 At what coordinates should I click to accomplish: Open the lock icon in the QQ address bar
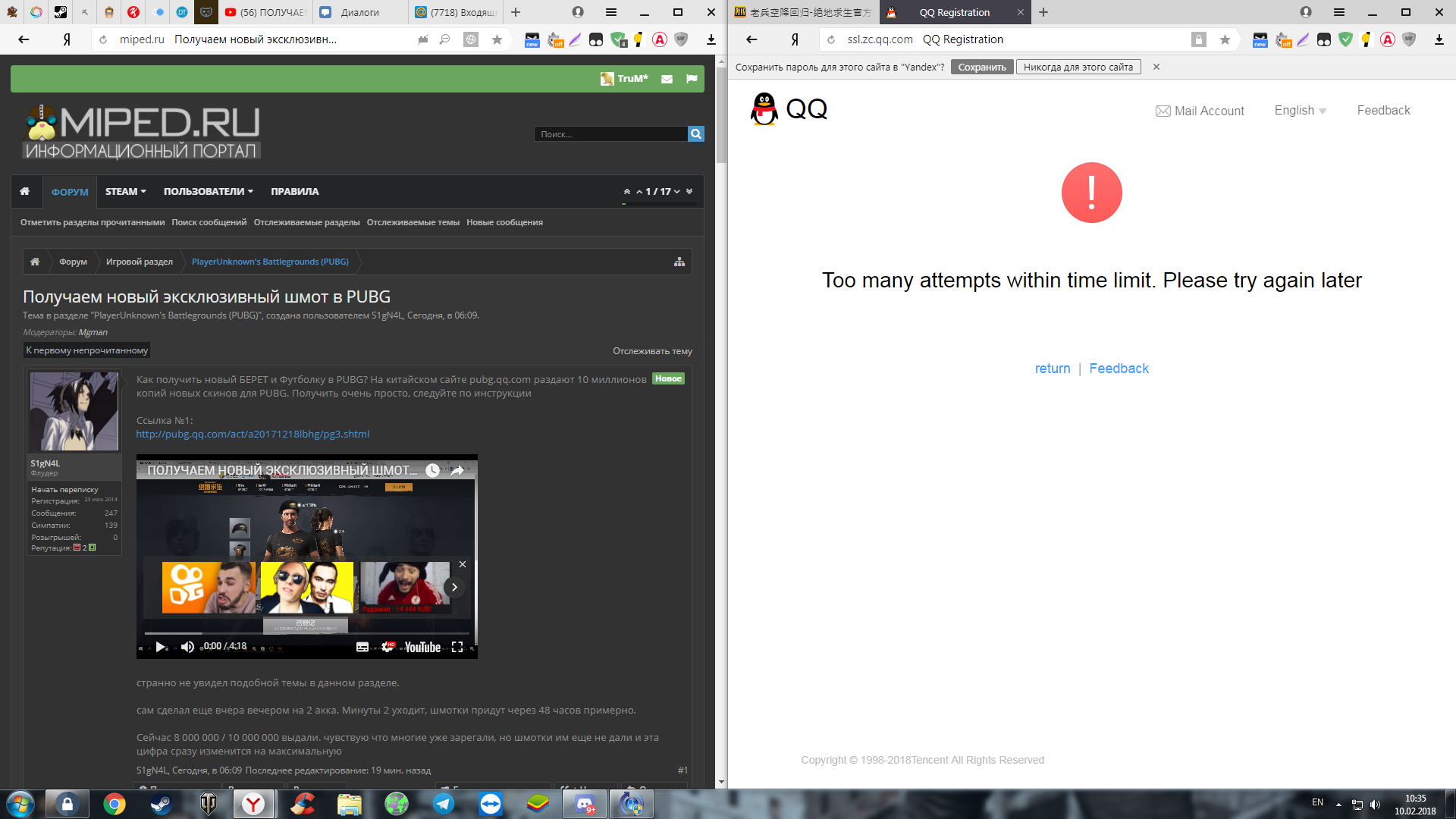click(x=1198, y=39)
